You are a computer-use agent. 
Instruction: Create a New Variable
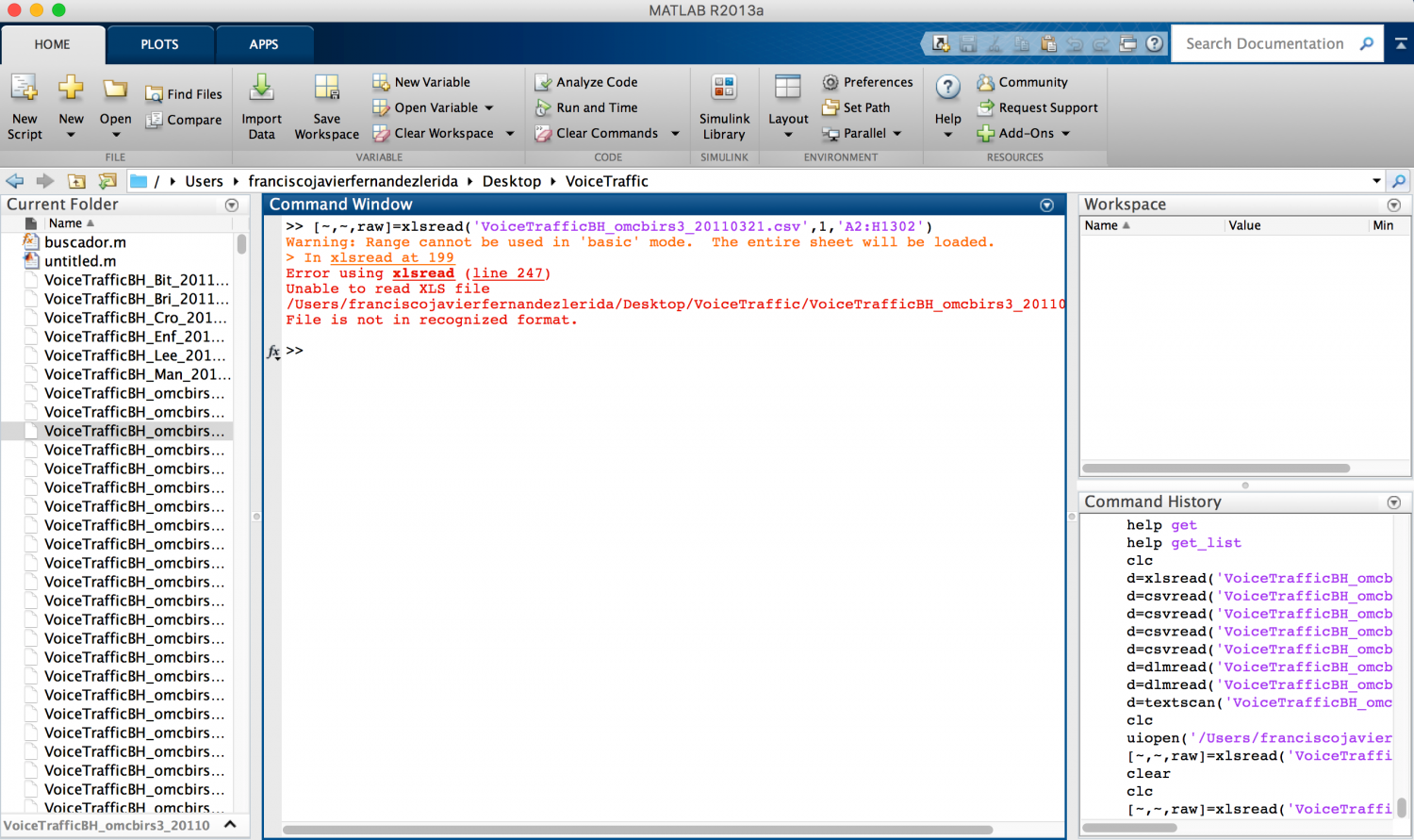tap(421, 82)
